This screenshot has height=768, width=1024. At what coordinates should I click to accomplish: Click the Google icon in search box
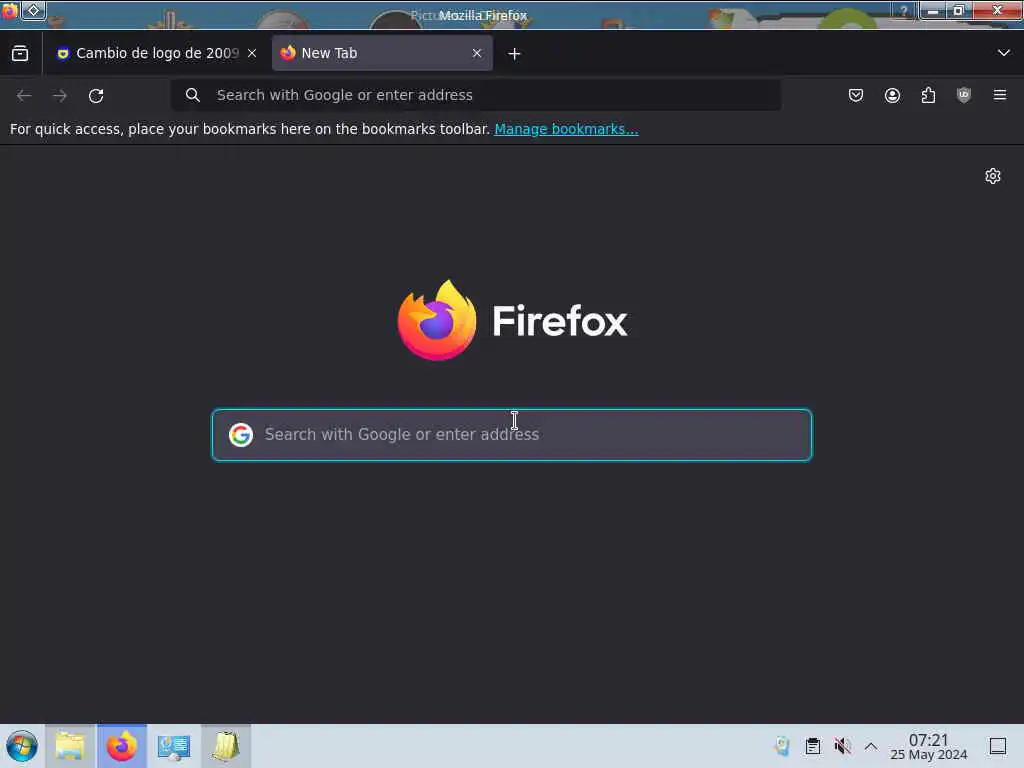coord(241,434)
